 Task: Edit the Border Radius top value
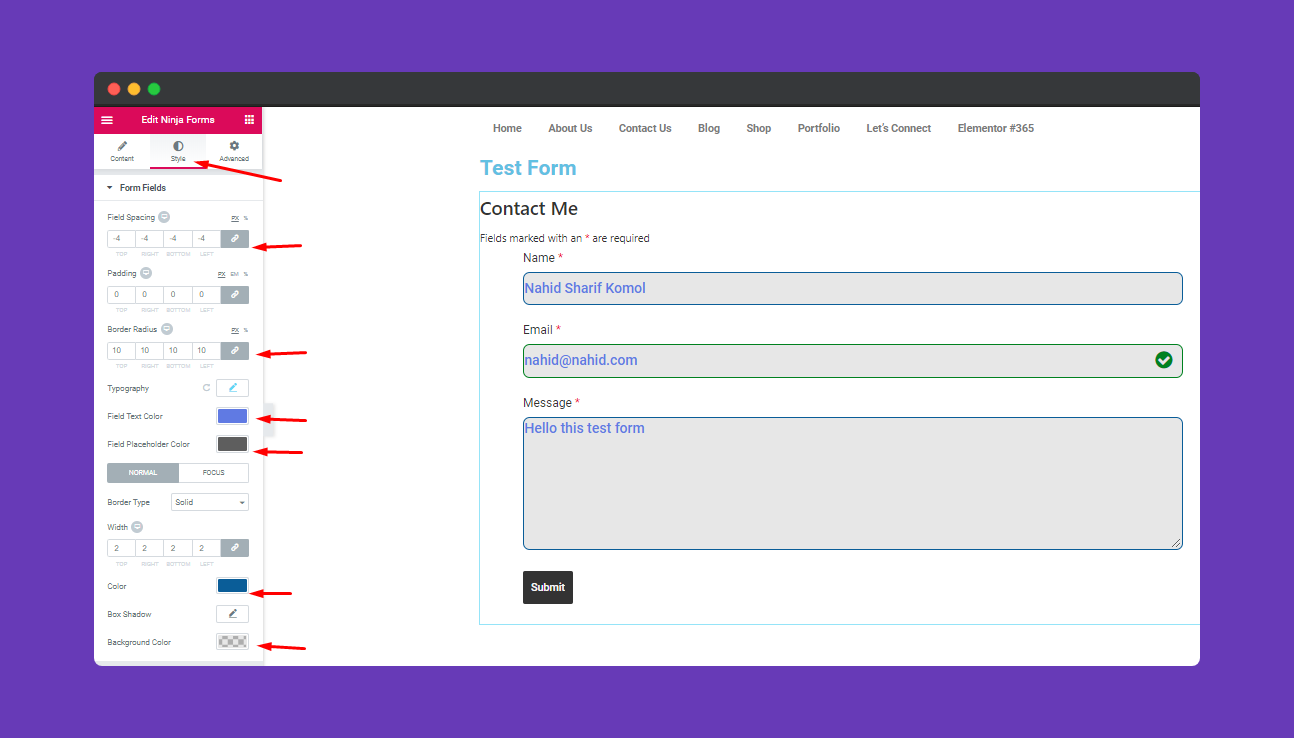[x=121, y=351]
